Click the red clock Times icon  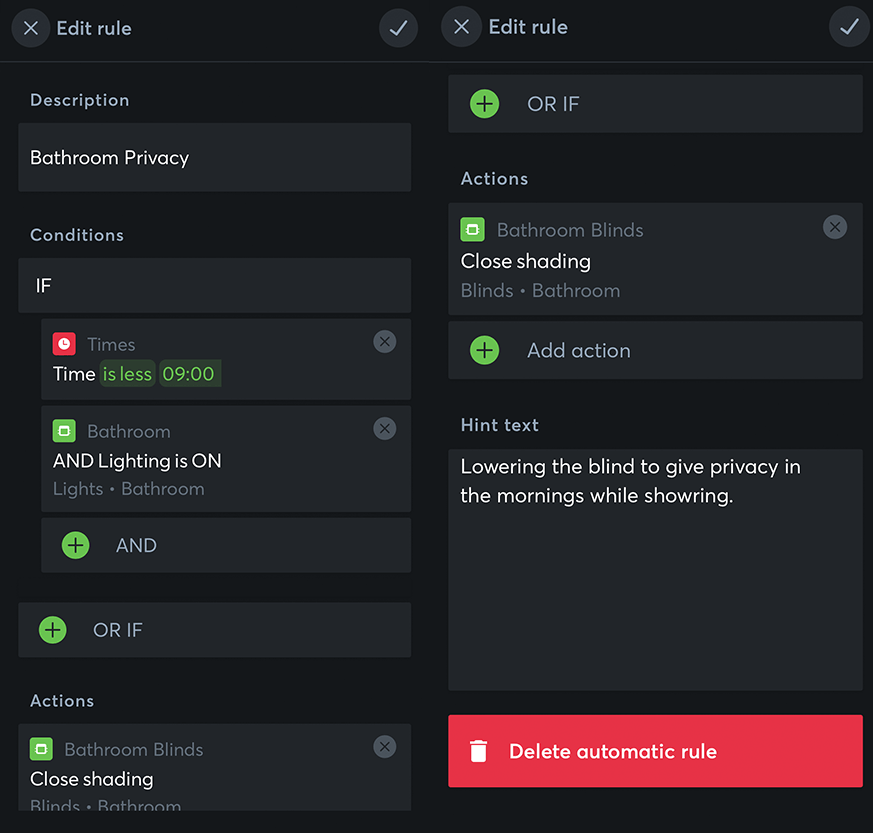click(x=64, y=344)
